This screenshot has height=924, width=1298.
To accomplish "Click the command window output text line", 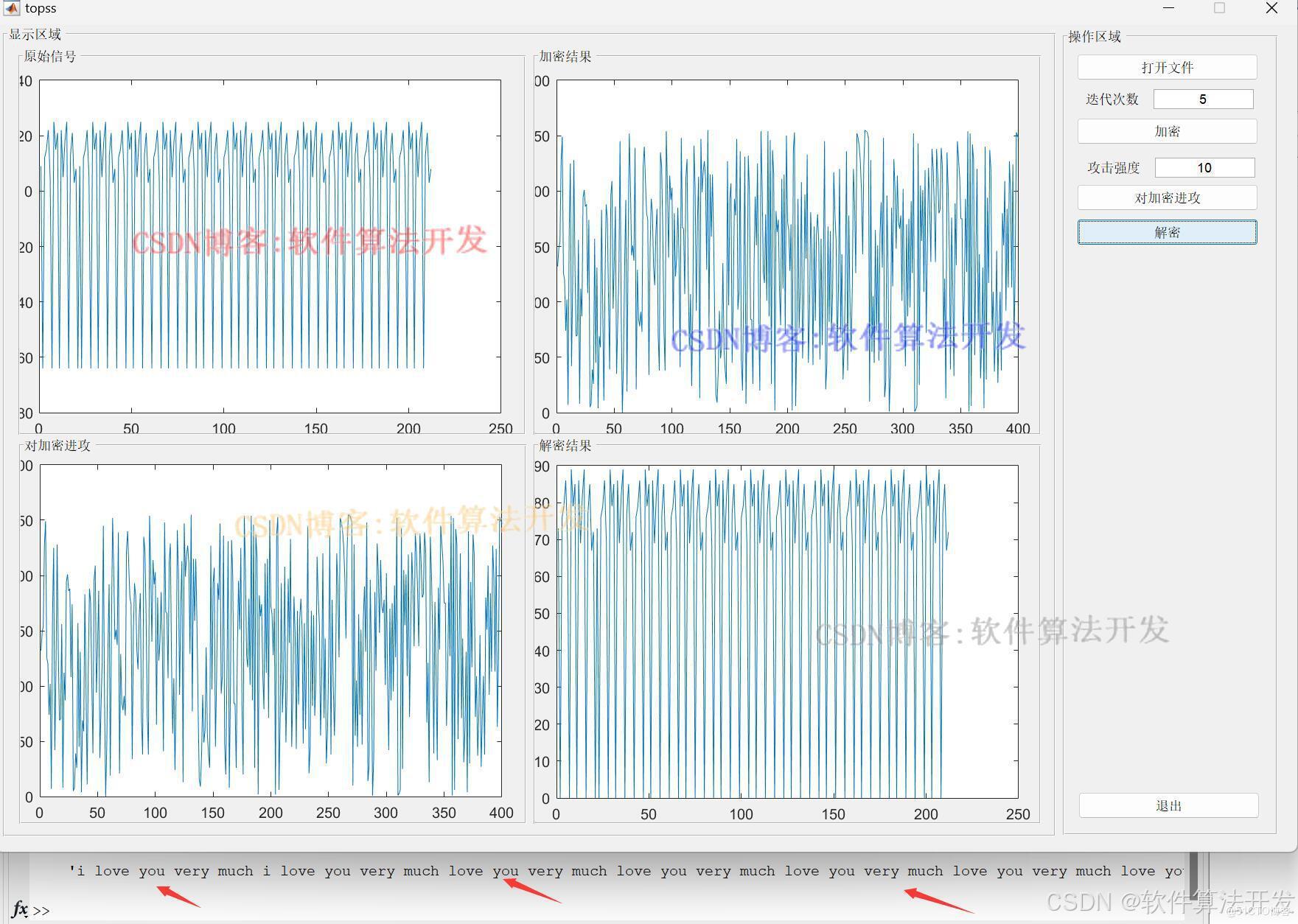I will coord(625,871).
